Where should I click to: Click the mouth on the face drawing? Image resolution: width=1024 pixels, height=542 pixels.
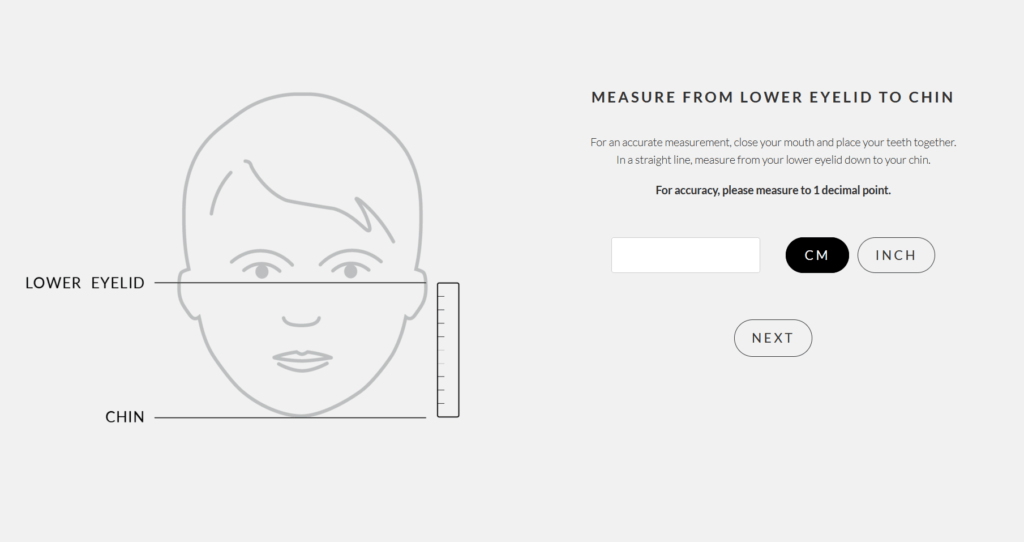[x=302, y=360]
